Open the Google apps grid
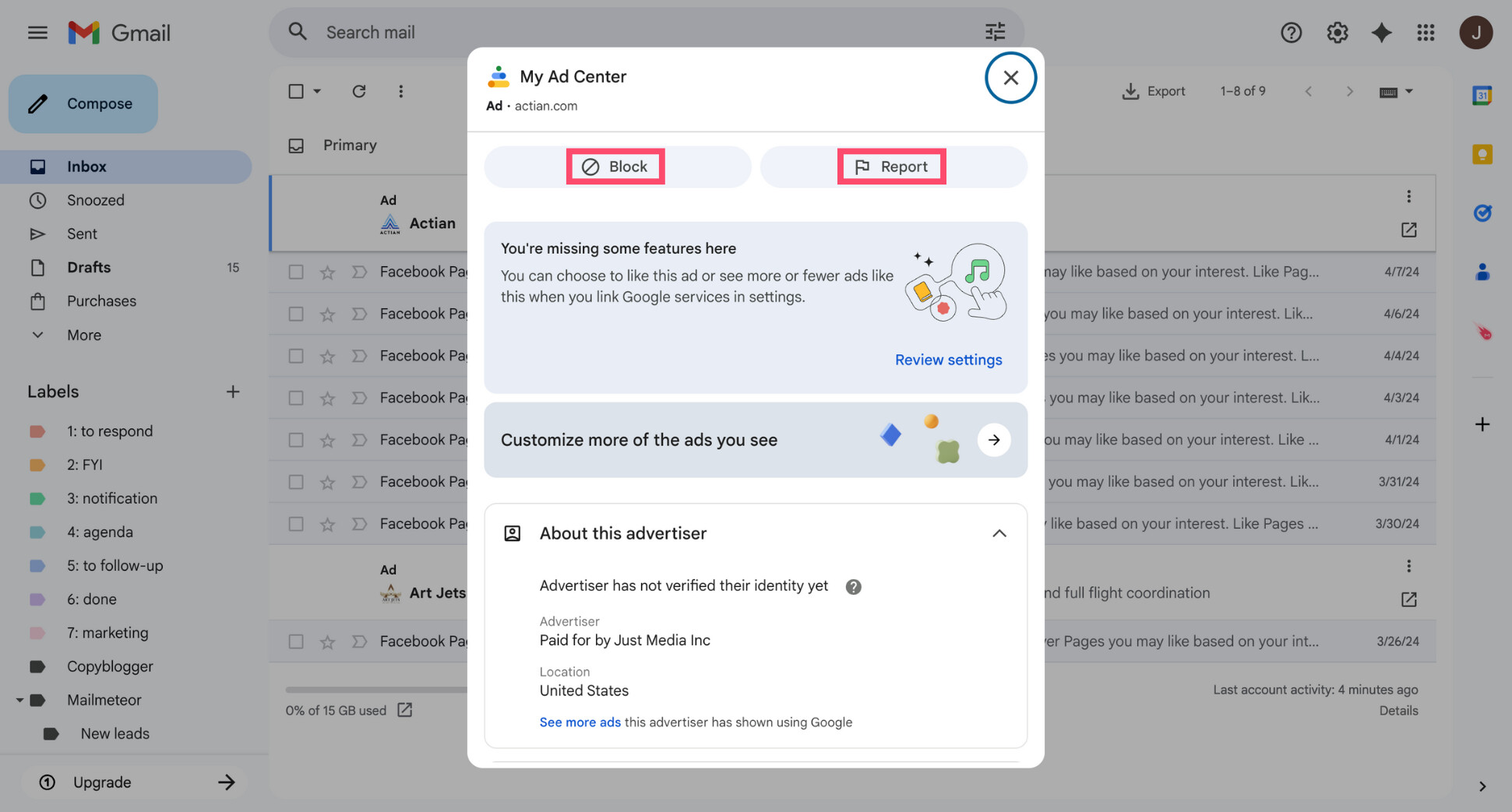This screenshot has width=1512, height=812. point(1426,32)
